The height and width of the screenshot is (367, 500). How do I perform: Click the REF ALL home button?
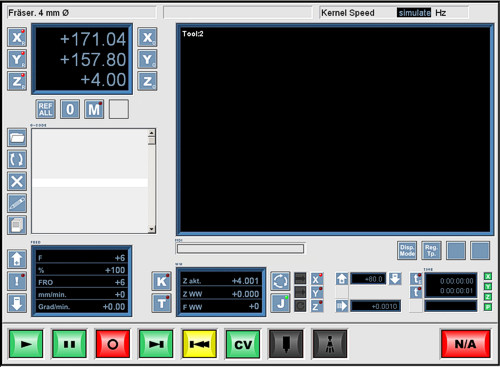[46, 109]
